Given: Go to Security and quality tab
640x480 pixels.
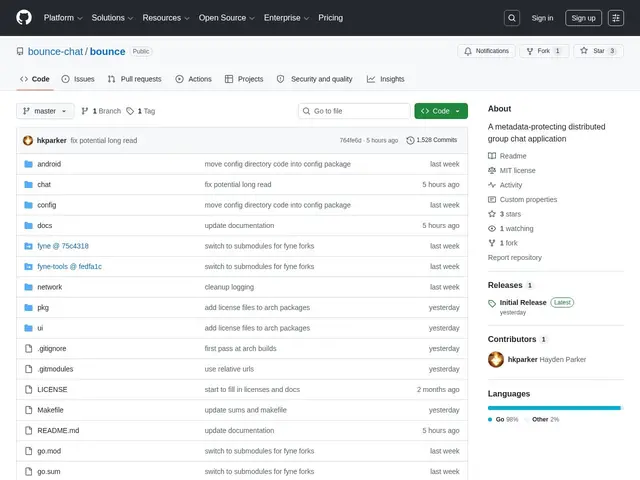Looking at the screenshot, I should pos(314,79).
